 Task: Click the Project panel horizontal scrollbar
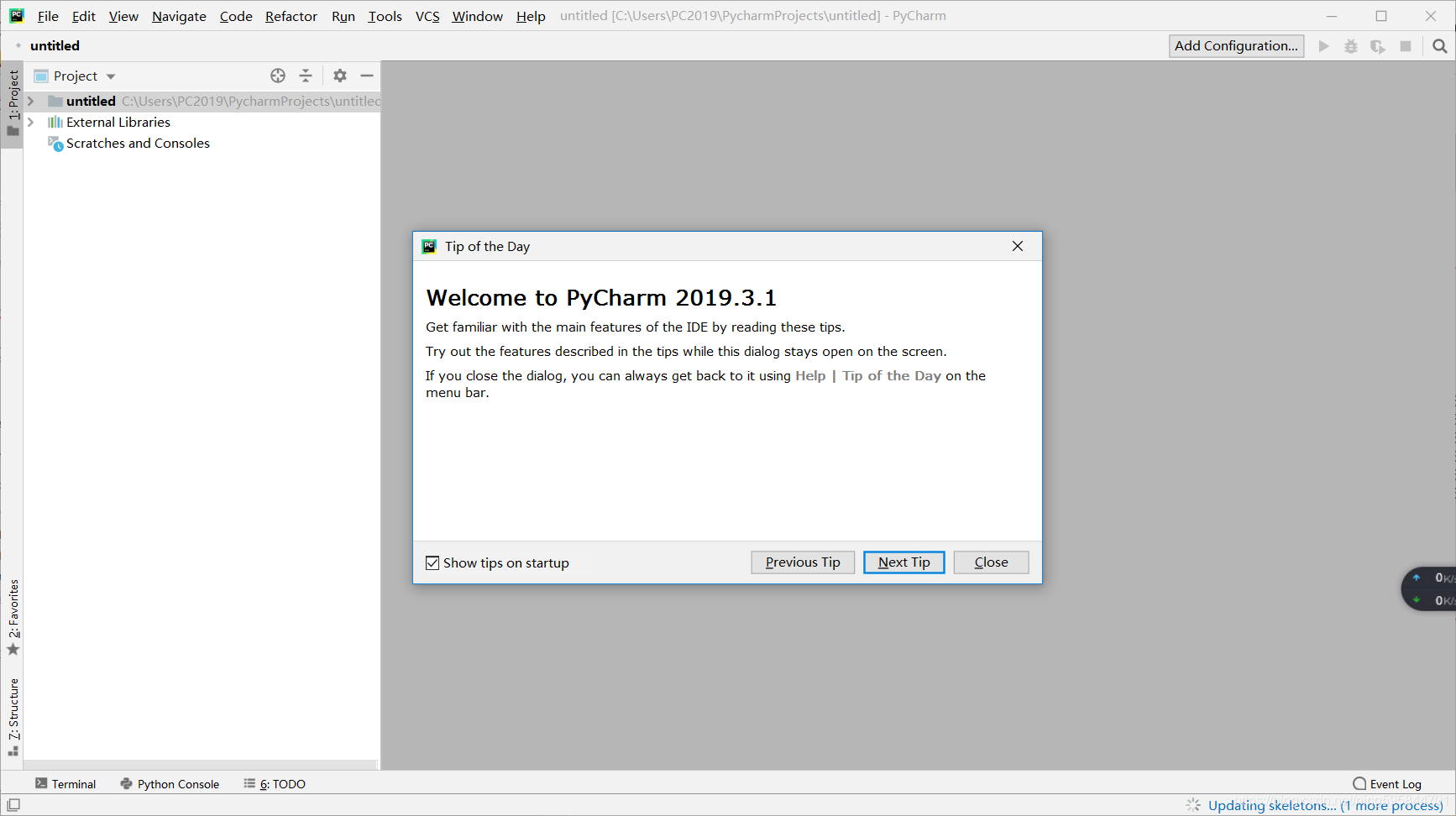202,765
